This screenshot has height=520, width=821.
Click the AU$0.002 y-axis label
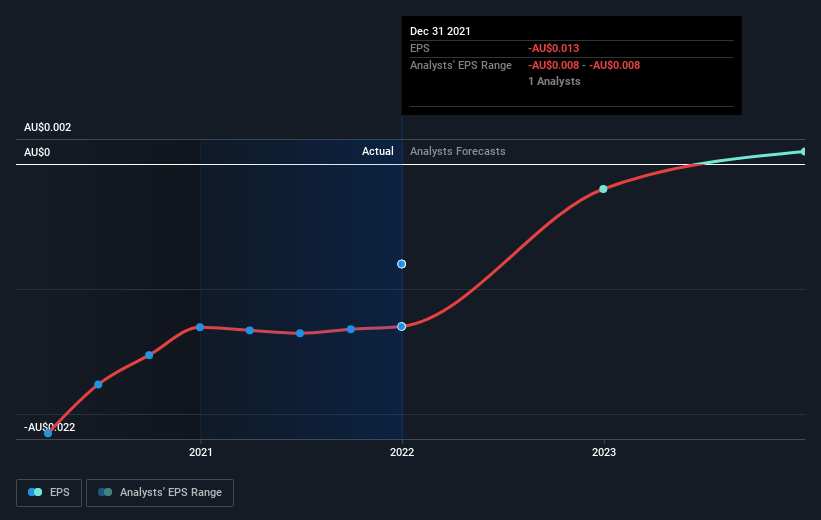[x=48, y=127]
